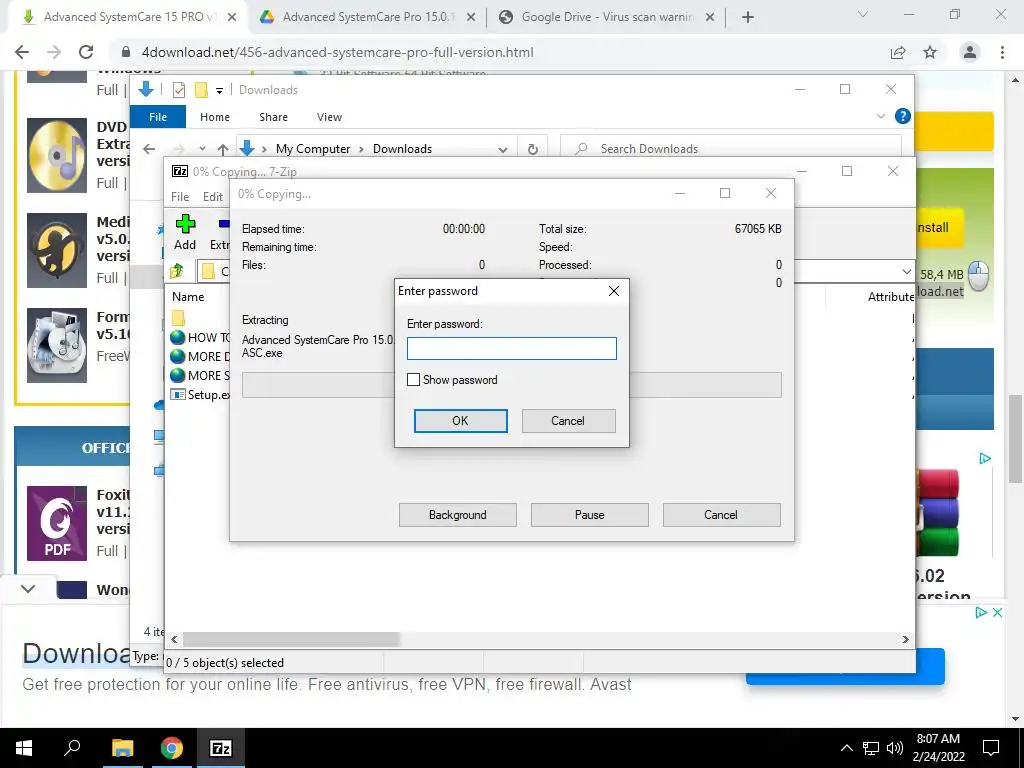Screen dimensions: 1024x768
Task: Open Chrome tab search chevron
Action: (863, 14)
